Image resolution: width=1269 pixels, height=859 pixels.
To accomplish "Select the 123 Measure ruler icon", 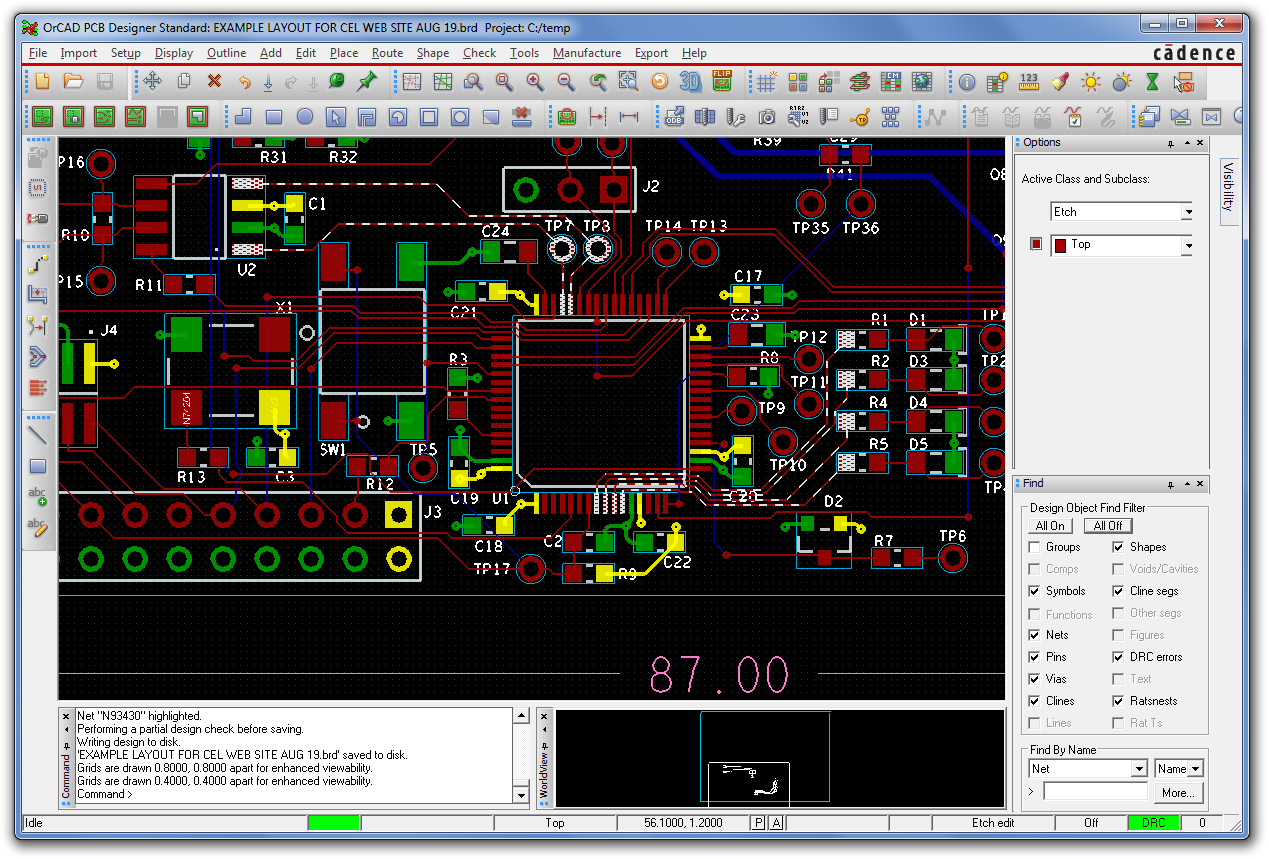I will click(x=1029, y=81).
